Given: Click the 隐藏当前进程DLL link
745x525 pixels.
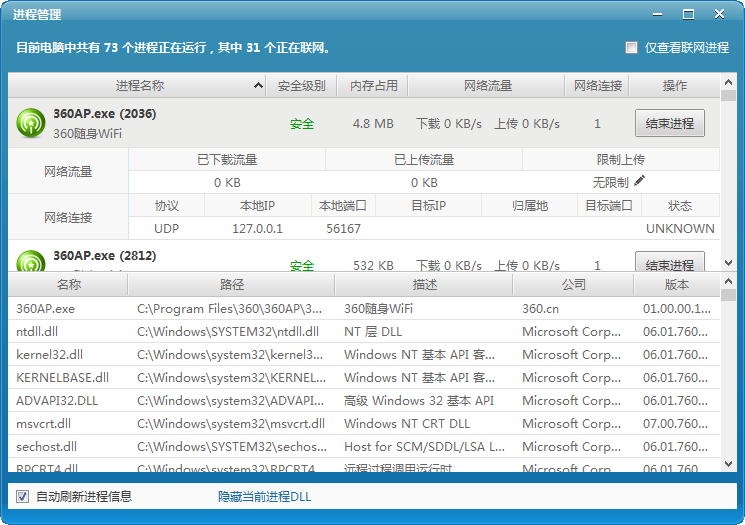Looking at the screenshot, I should [264, 496].
